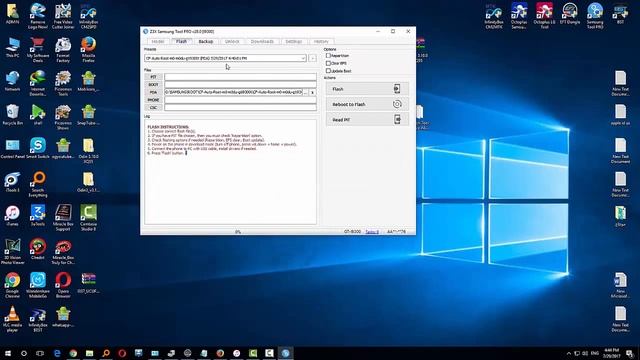Click the CSC file selector button

153,108
